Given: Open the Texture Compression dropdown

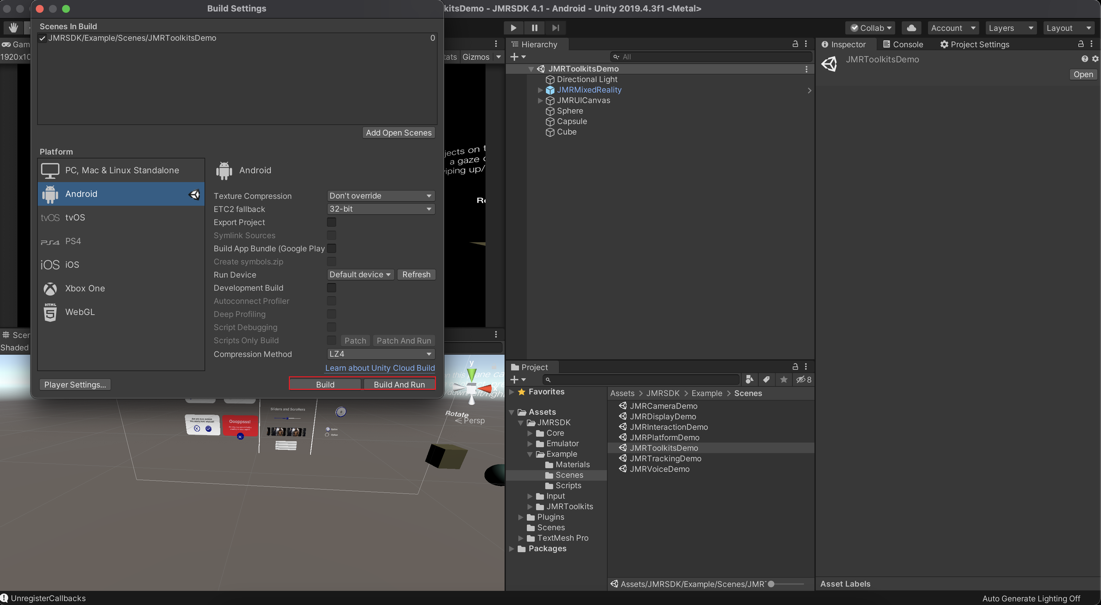Looking at the screenshot, I should [380, 195].
